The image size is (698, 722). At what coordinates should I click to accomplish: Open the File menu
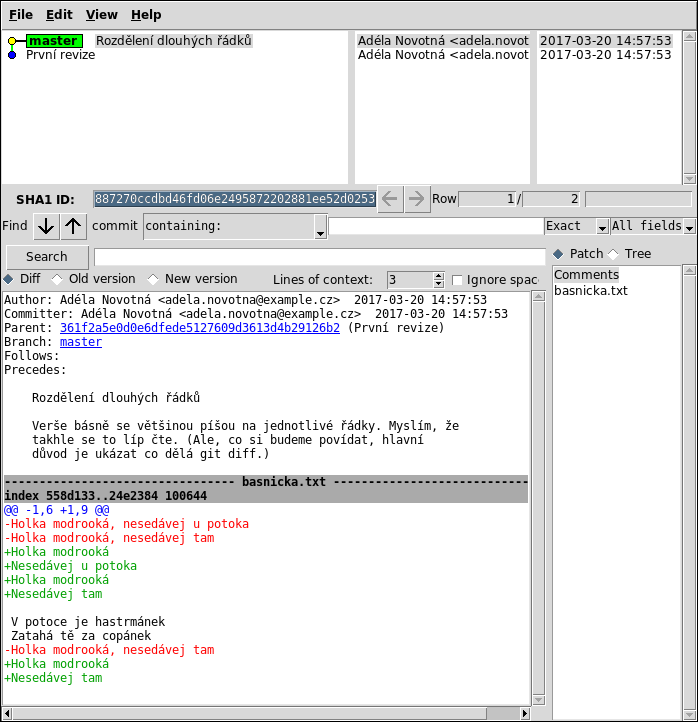click(21, 15)
